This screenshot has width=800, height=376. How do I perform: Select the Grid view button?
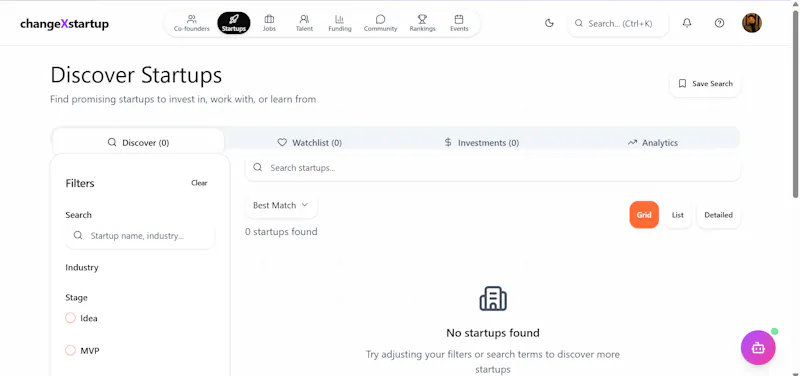(644, 215)
